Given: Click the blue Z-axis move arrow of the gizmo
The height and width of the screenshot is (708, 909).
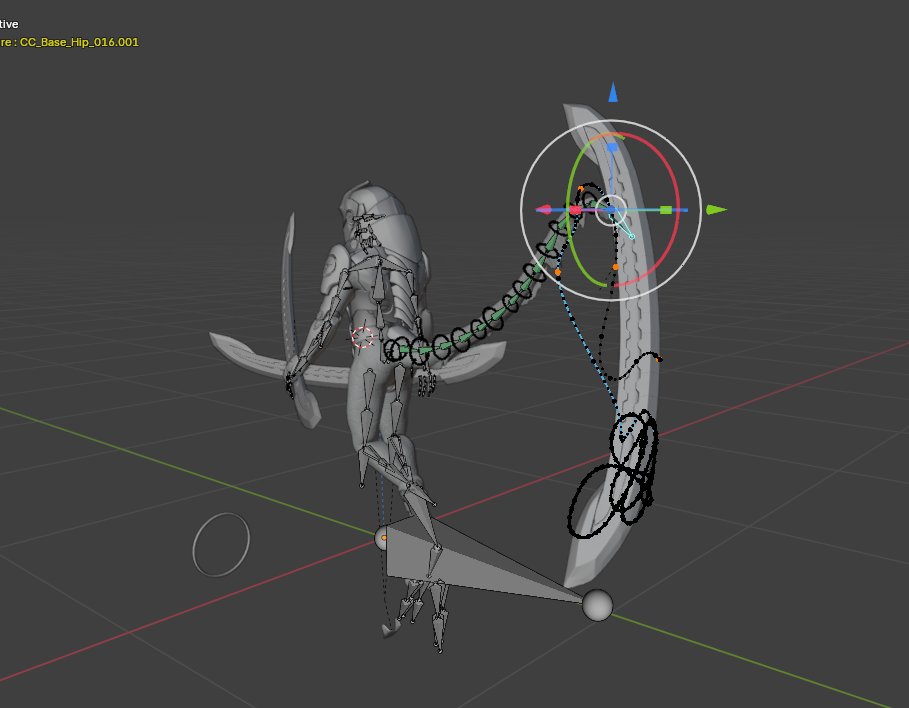Looking at the screenshot, I should (613, 92).
